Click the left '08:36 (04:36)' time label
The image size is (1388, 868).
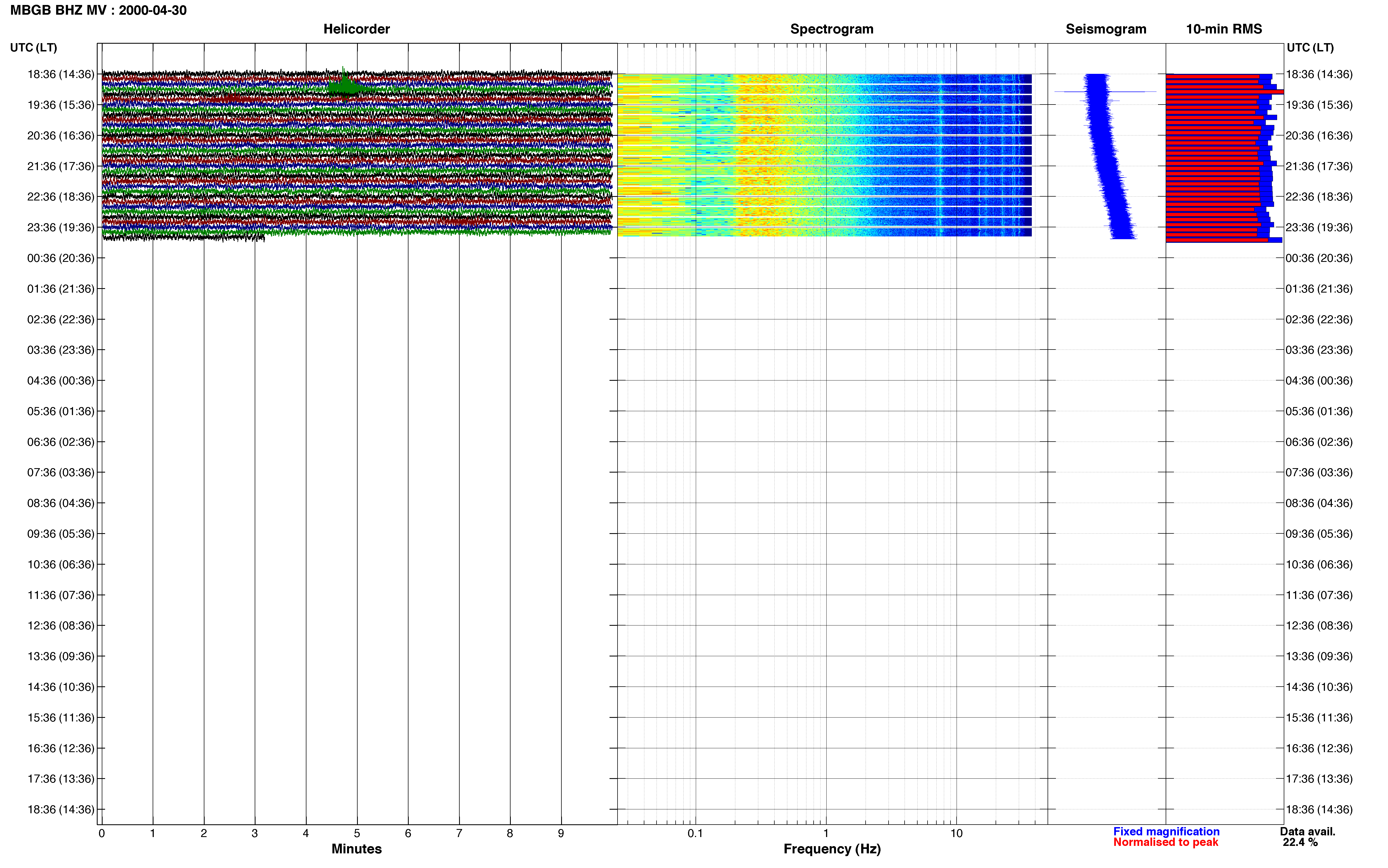pos(61,504)
